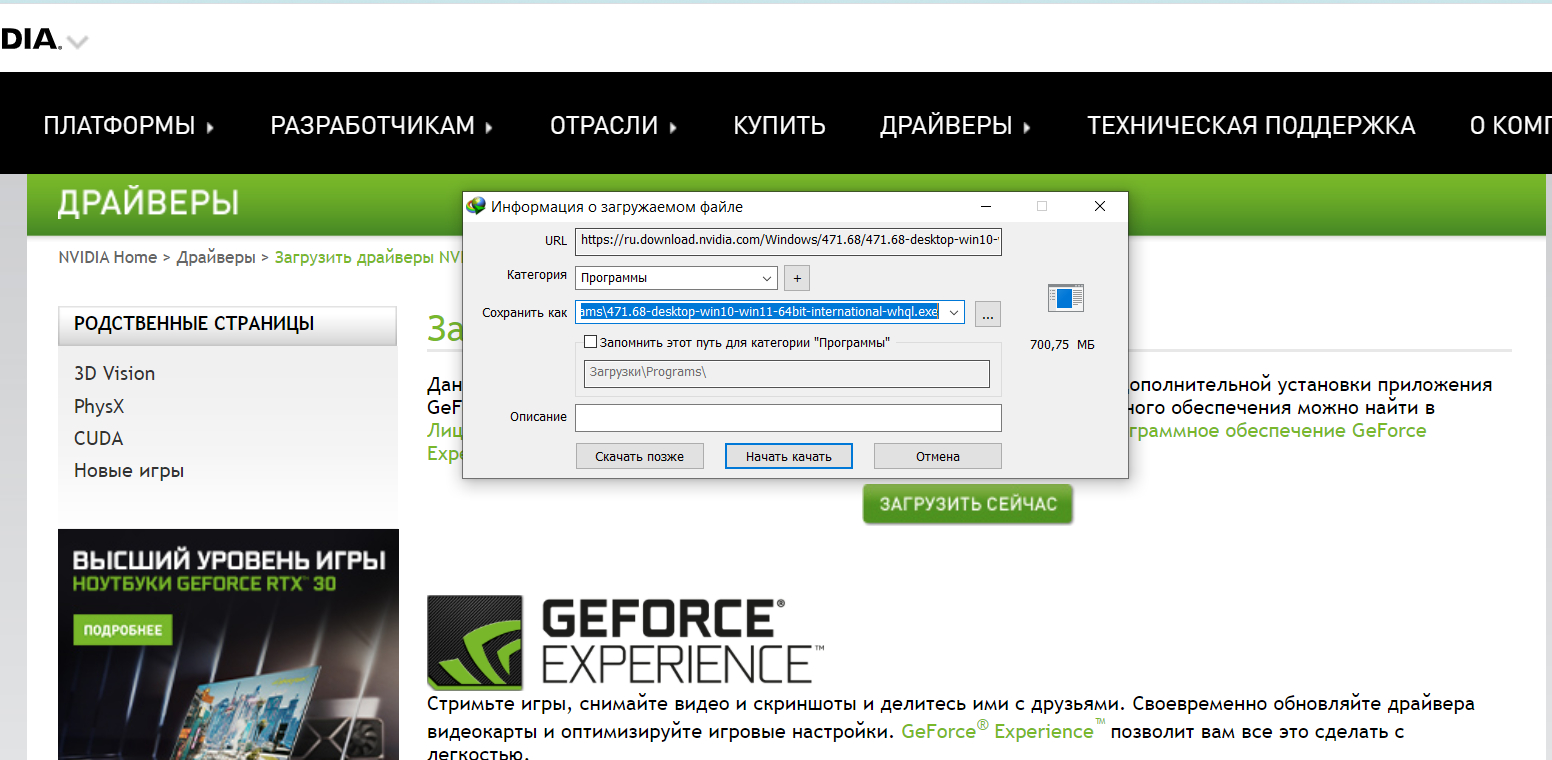Go to КУПИТЬ in the top navigation
Screen dimensions: 1552x760
click(780, 125)
